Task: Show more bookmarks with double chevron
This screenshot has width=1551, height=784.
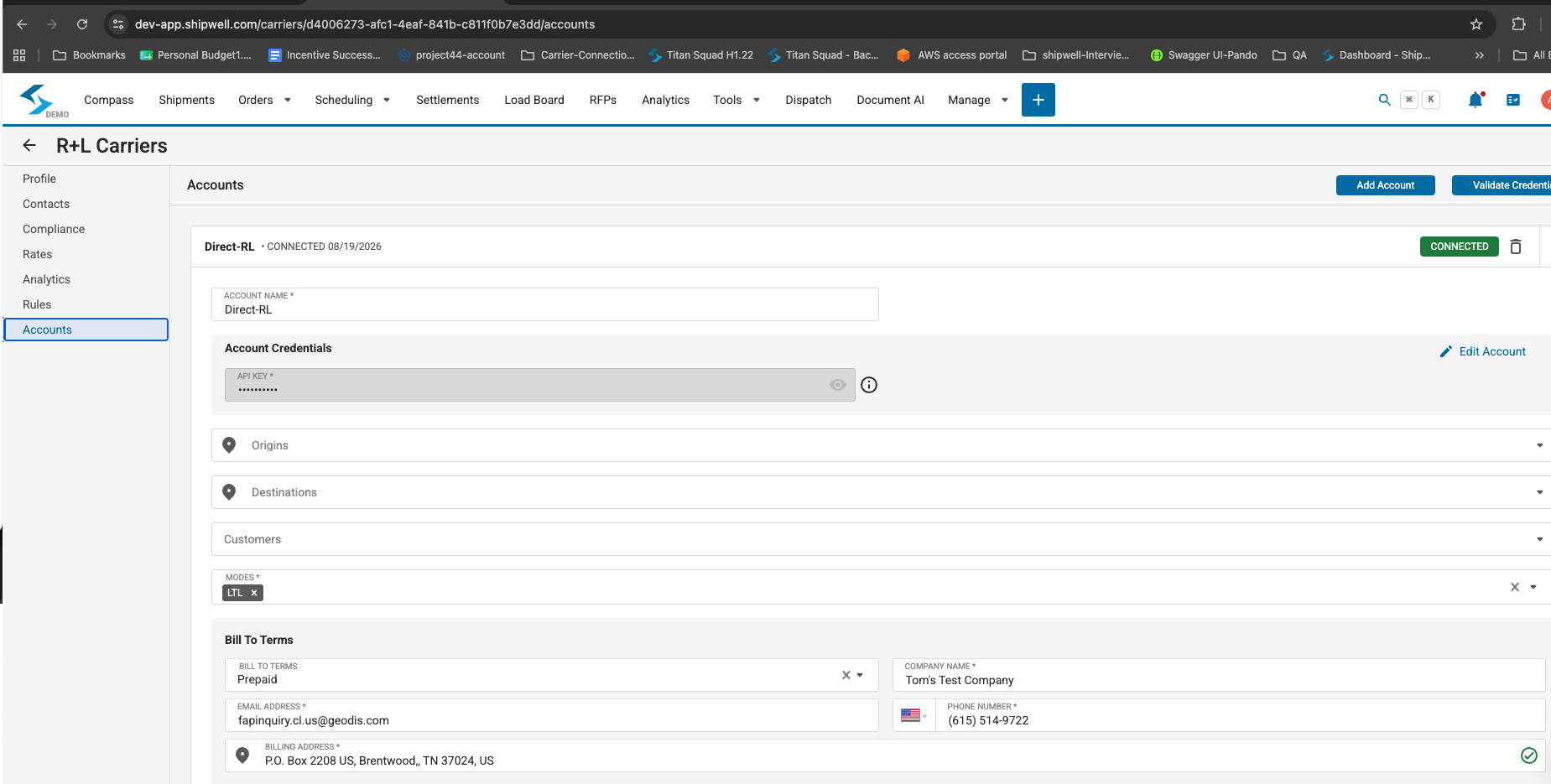Action: click(1480, 55)
